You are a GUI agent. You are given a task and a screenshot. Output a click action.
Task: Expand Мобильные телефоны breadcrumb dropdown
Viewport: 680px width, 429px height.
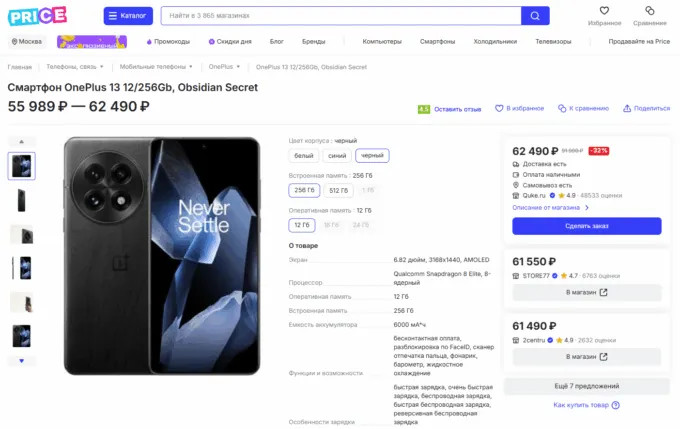click(194, 66)
